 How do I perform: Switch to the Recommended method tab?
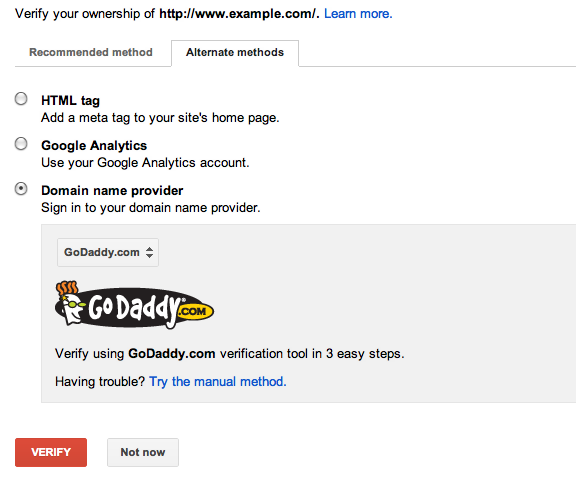pyautogui.click(x=91, y=52)
